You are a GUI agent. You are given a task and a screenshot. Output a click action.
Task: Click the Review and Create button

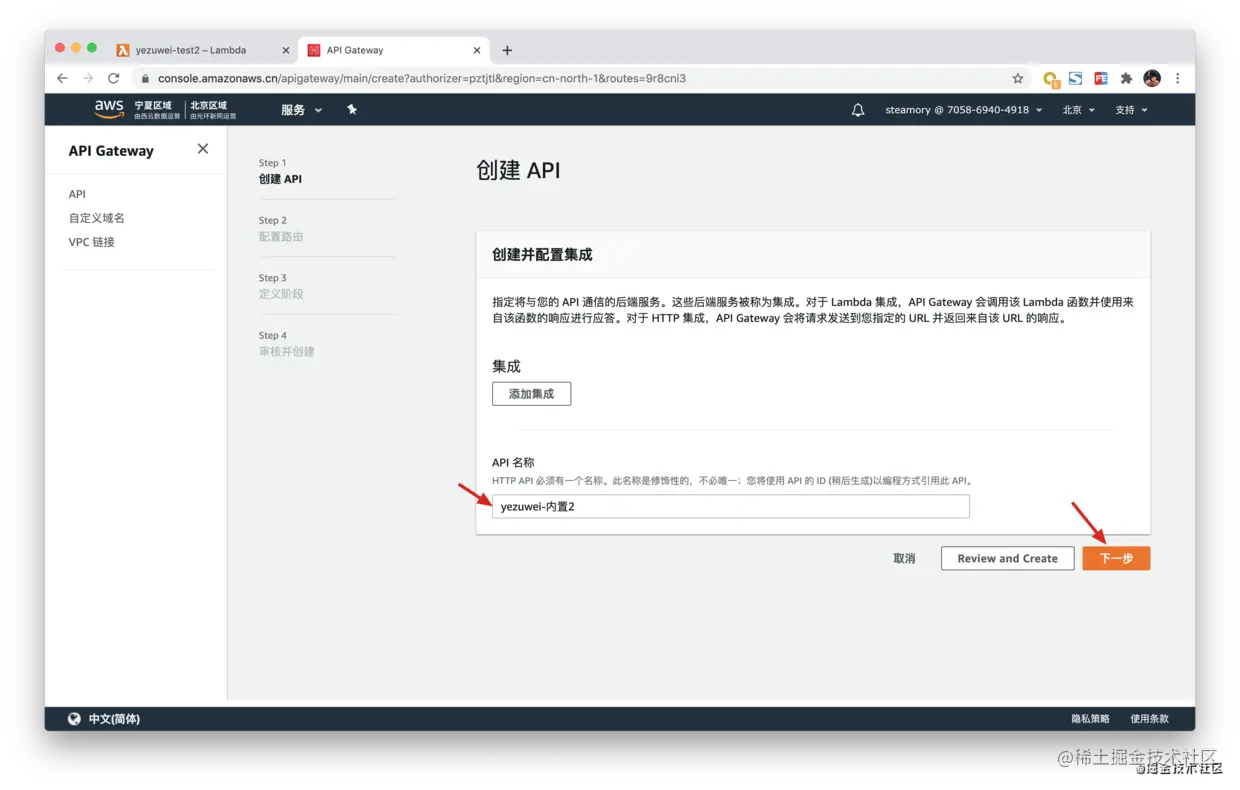(x=1007, y=559)
